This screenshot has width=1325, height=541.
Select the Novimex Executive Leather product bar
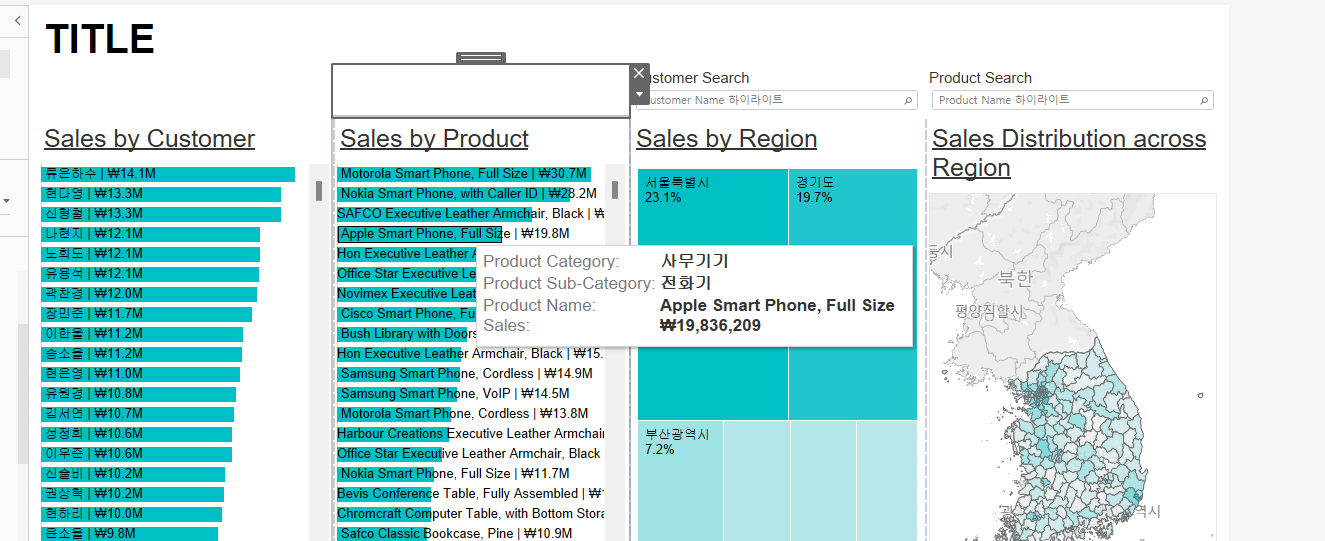point(406,294)
